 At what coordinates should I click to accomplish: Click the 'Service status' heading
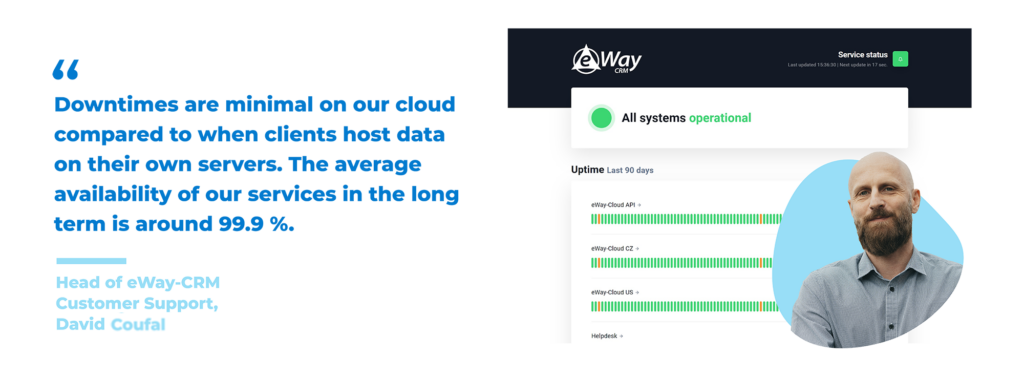click(x=863, y=55)
